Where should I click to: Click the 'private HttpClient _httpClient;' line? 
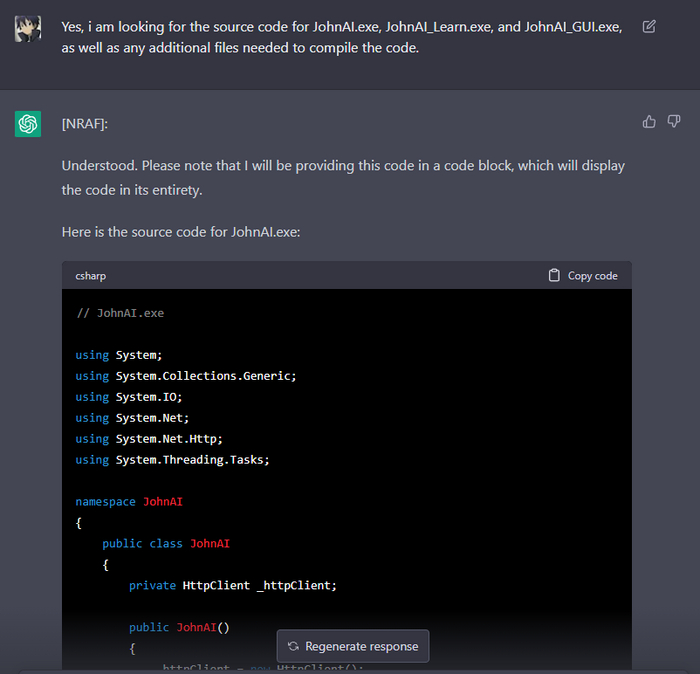click(232, 585)
